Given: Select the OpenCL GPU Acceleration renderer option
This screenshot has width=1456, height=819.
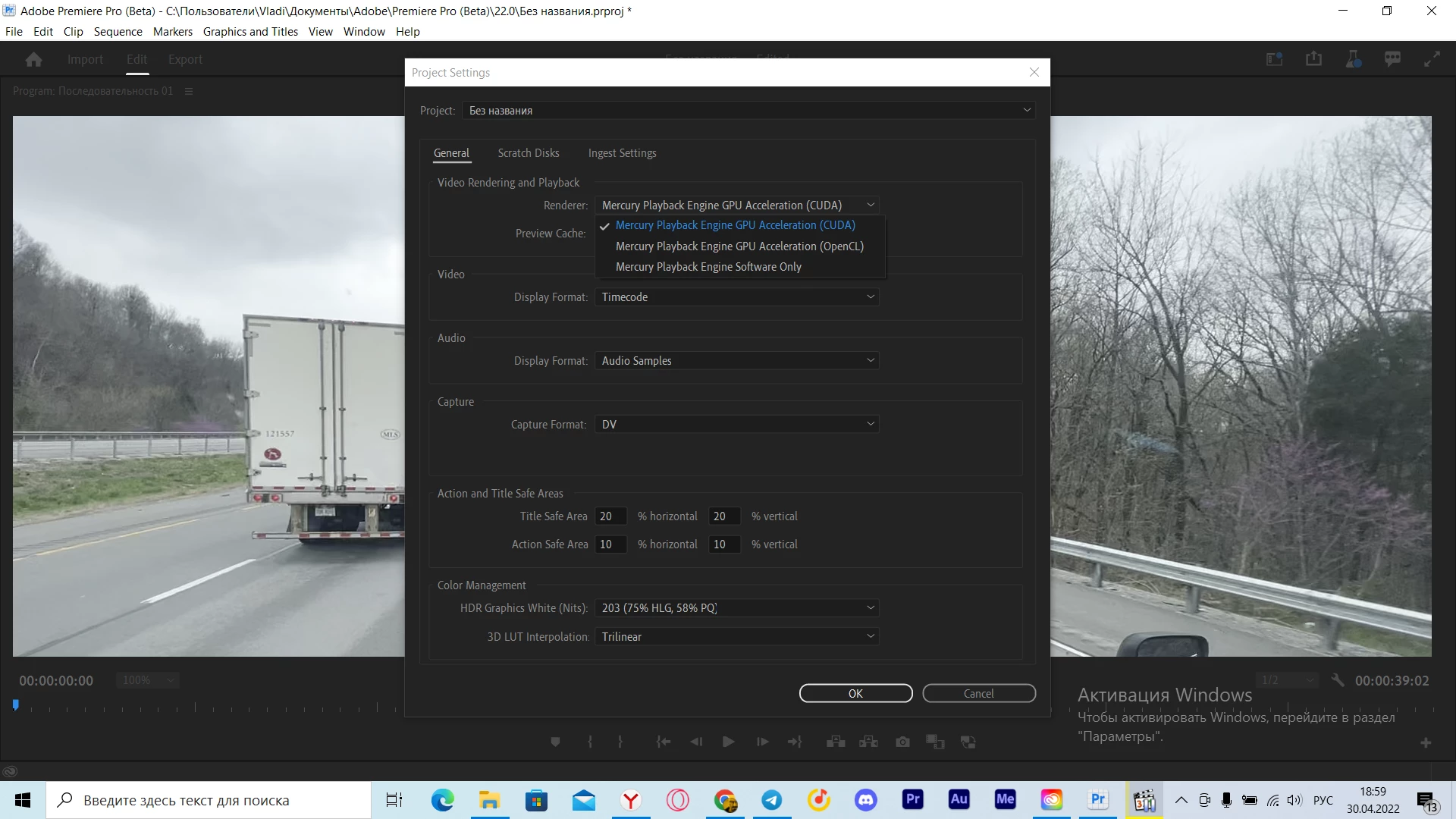Looking at the screenshot, I should pos(739,246).
